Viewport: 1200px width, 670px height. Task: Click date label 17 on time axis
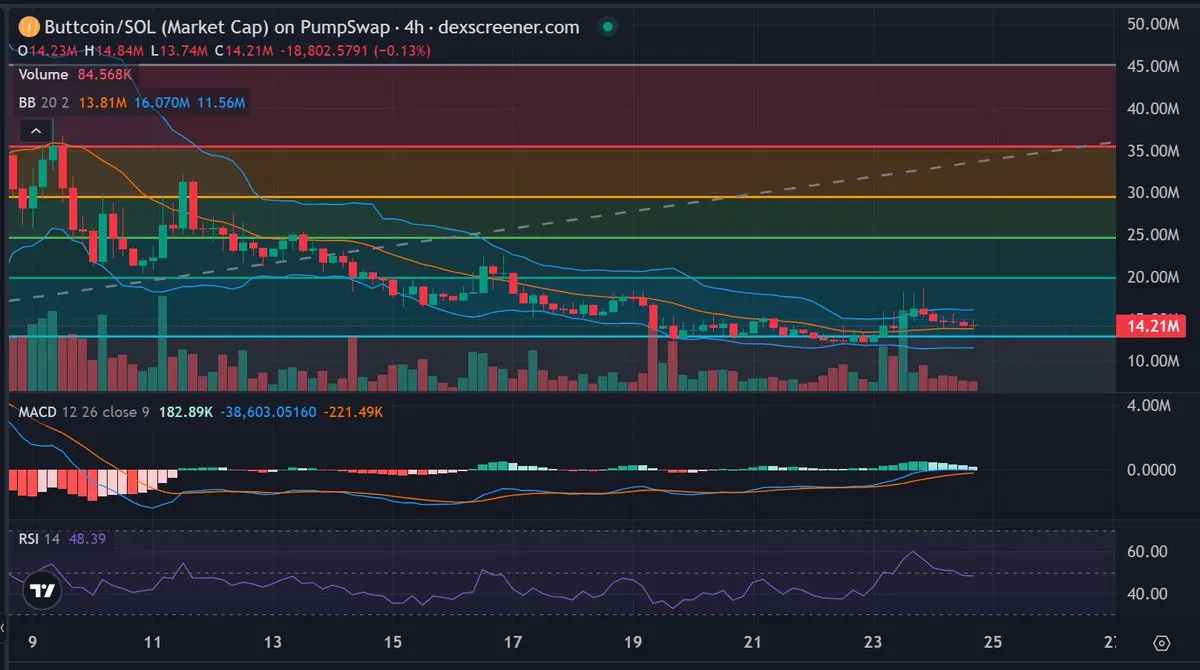click(514, 641)
